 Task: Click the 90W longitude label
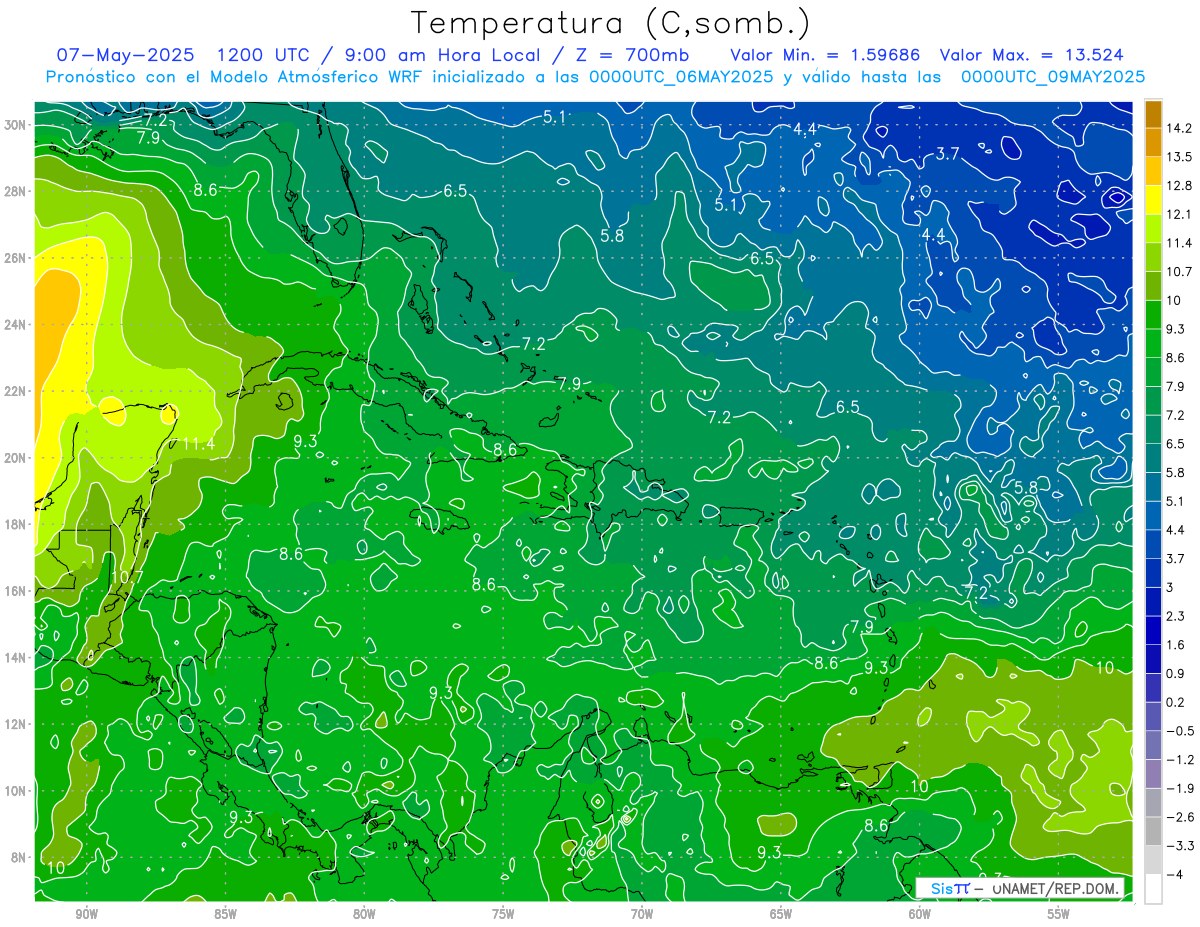pos(86,914)
